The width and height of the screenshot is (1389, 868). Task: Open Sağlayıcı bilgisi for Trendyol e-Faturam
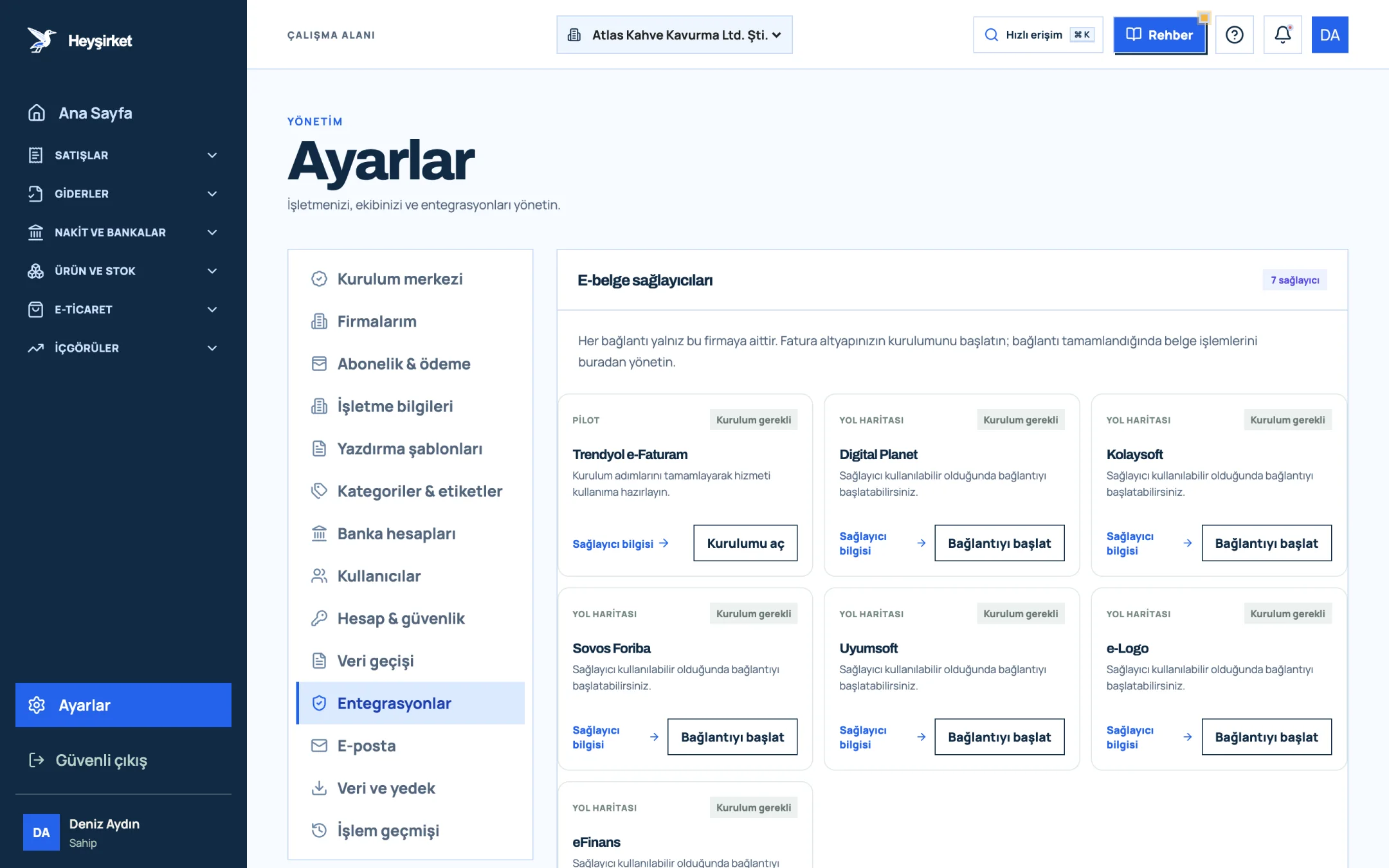[621, 544]
